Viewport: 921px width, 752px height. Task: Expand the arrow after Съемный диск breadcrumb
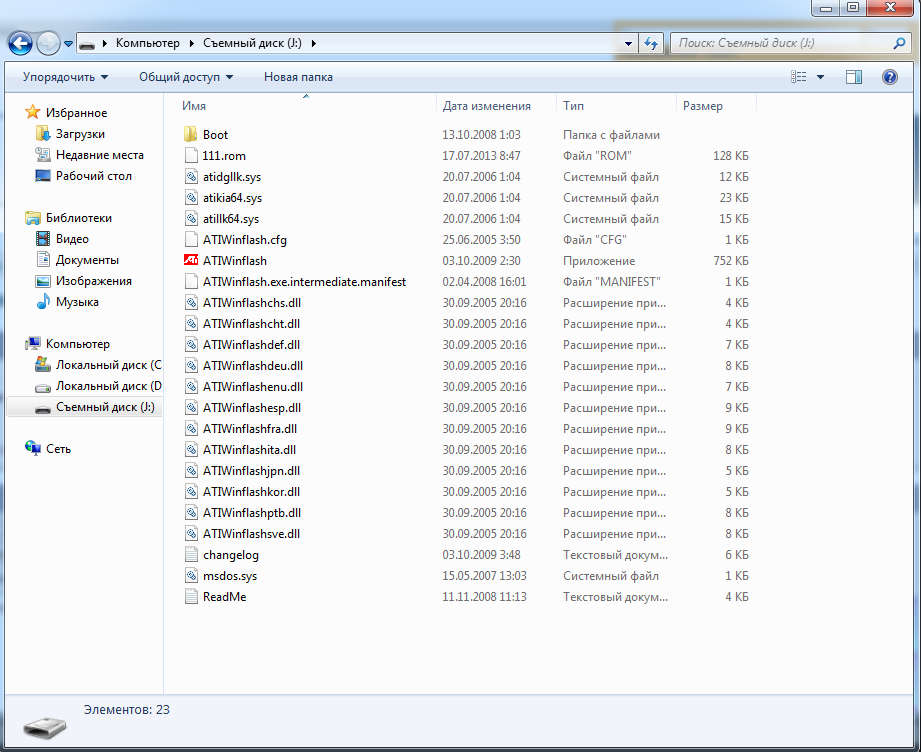pyautogui.click(x=314, y=43)
